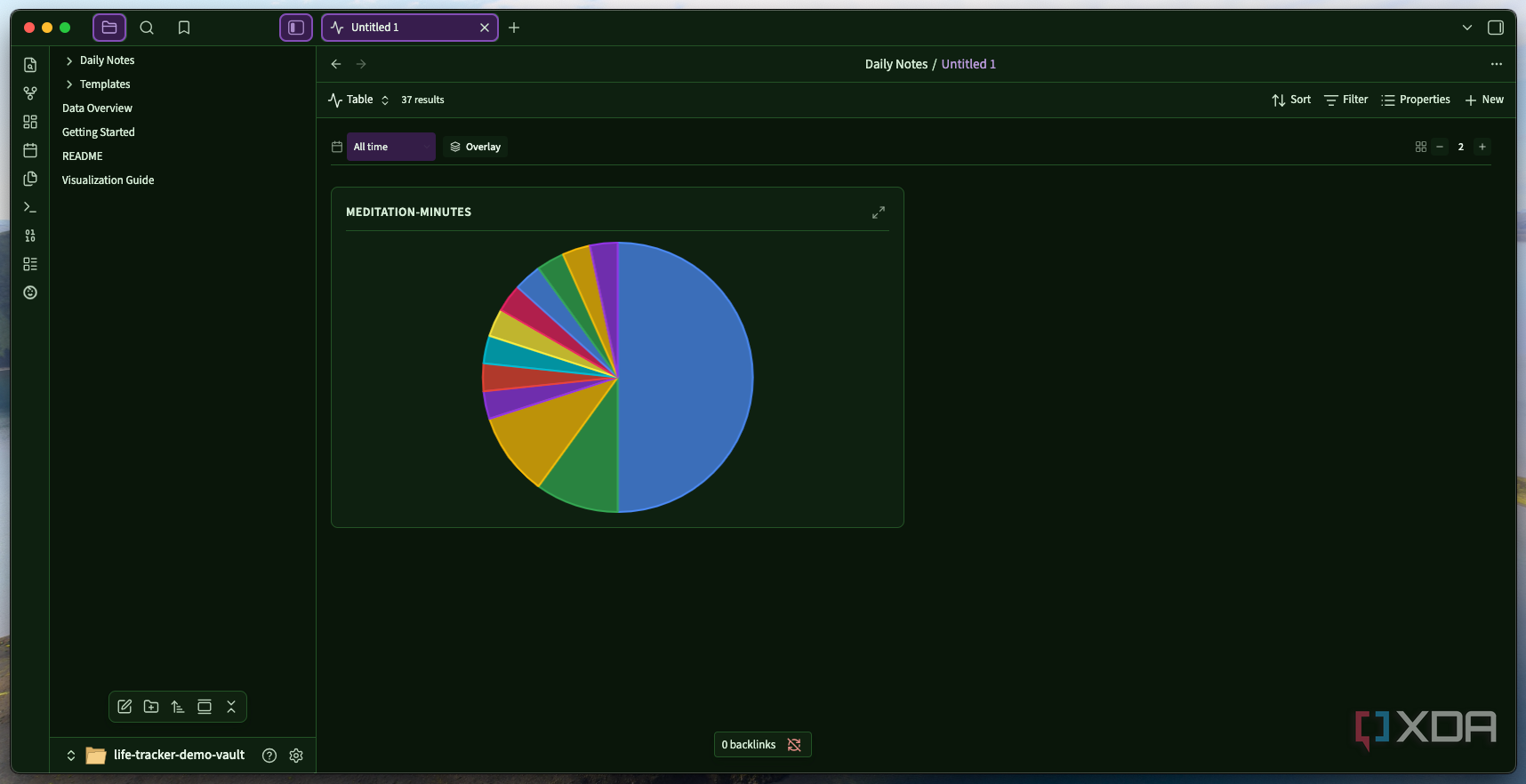1526x784 pixels.
Task: Show the file explorer pane
Action: (x=109, y=28)
